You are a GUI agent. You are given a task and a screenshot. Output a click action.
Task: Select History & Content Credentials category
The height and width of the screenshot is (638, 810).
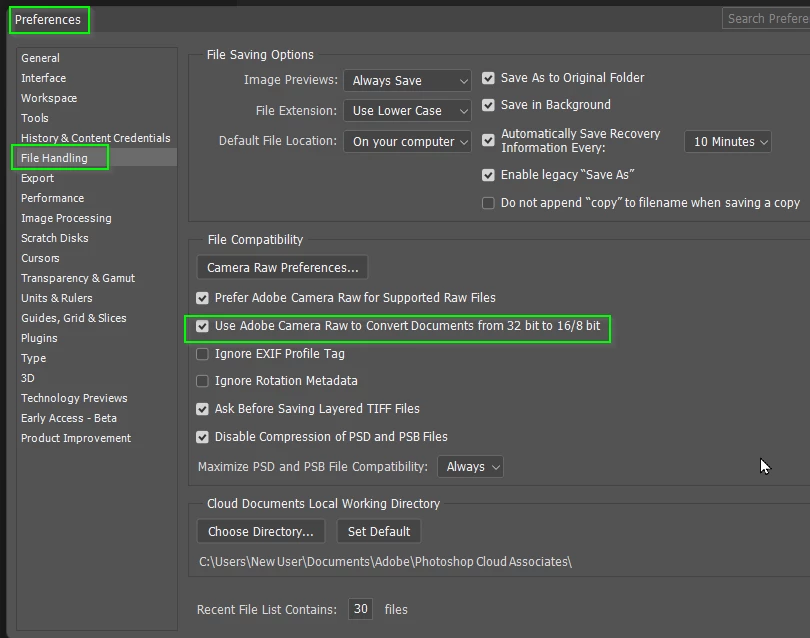coord(96,138)
